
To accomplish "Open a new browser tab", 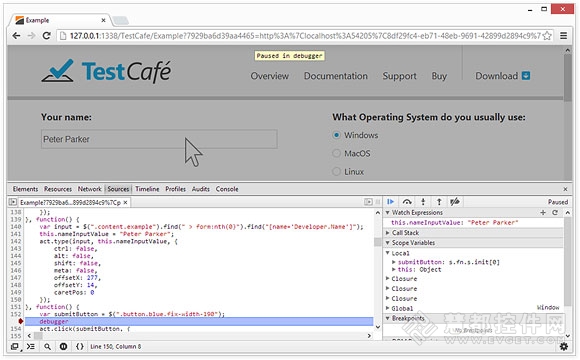I will coord(120,20).
